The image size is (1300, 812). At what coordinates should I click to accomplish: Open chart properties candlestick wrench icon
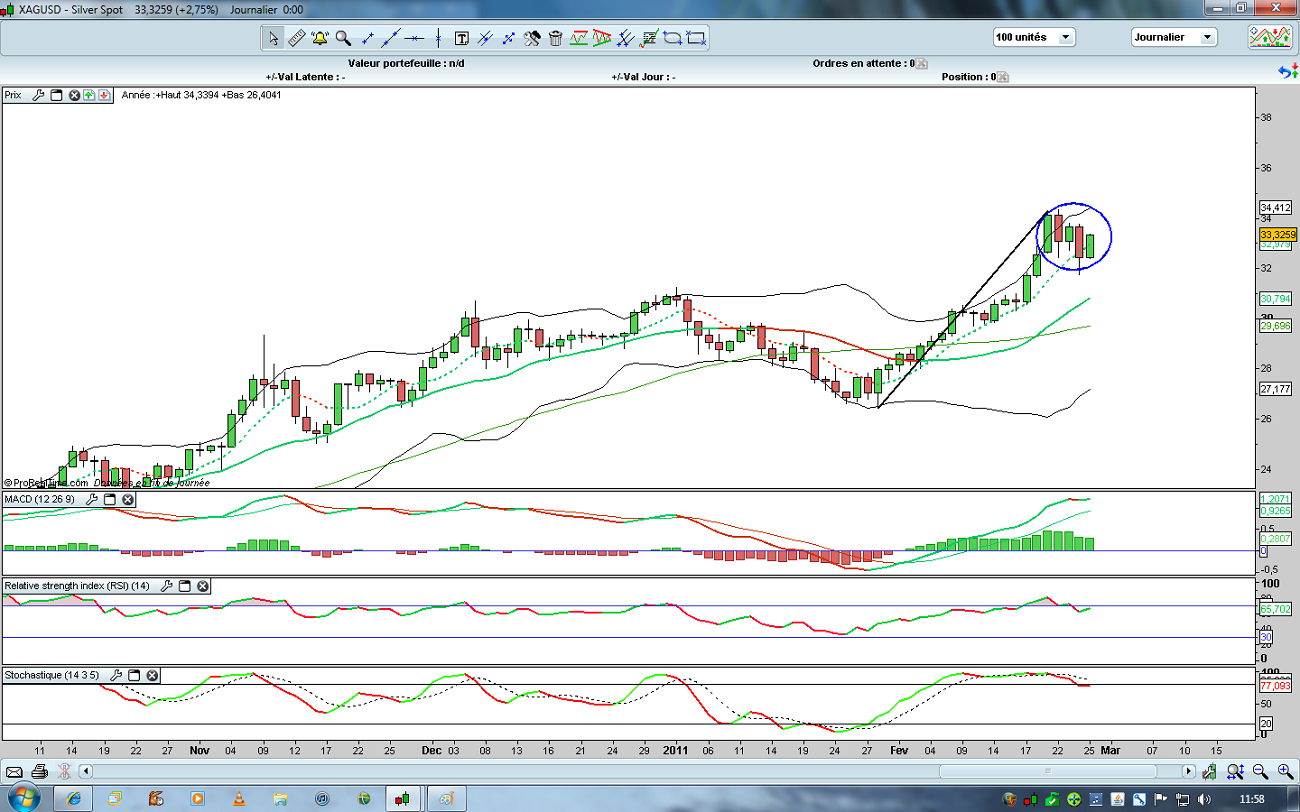point(1211,771)
